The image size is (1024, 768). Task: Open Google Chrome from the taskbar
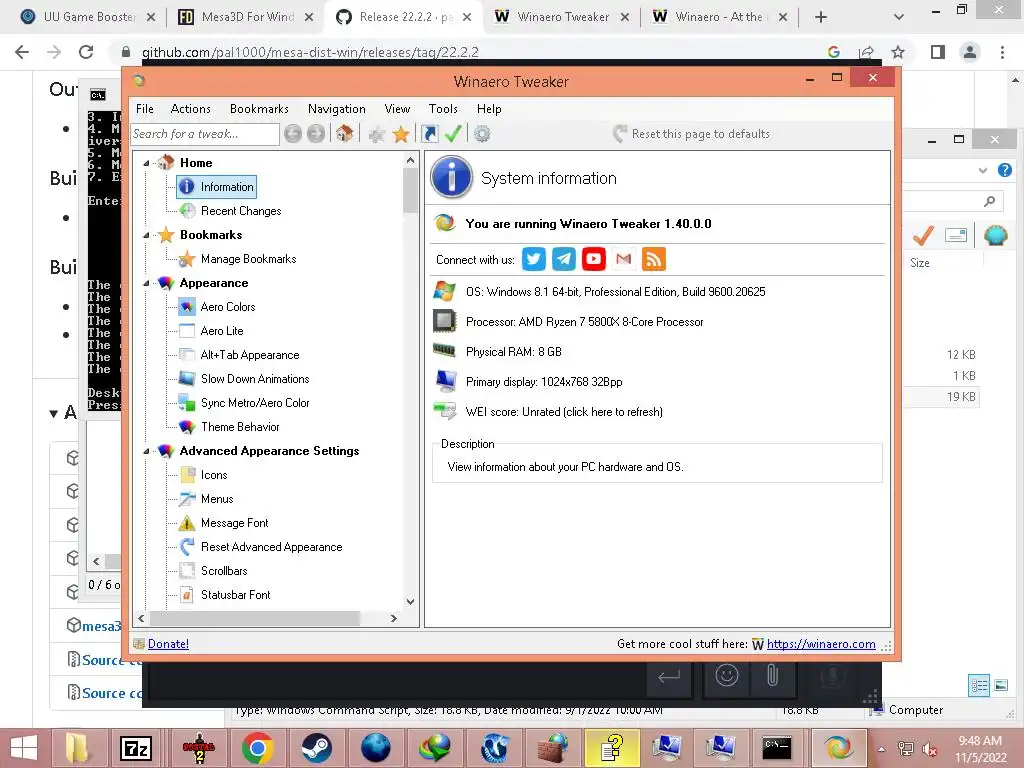point(257,748)
